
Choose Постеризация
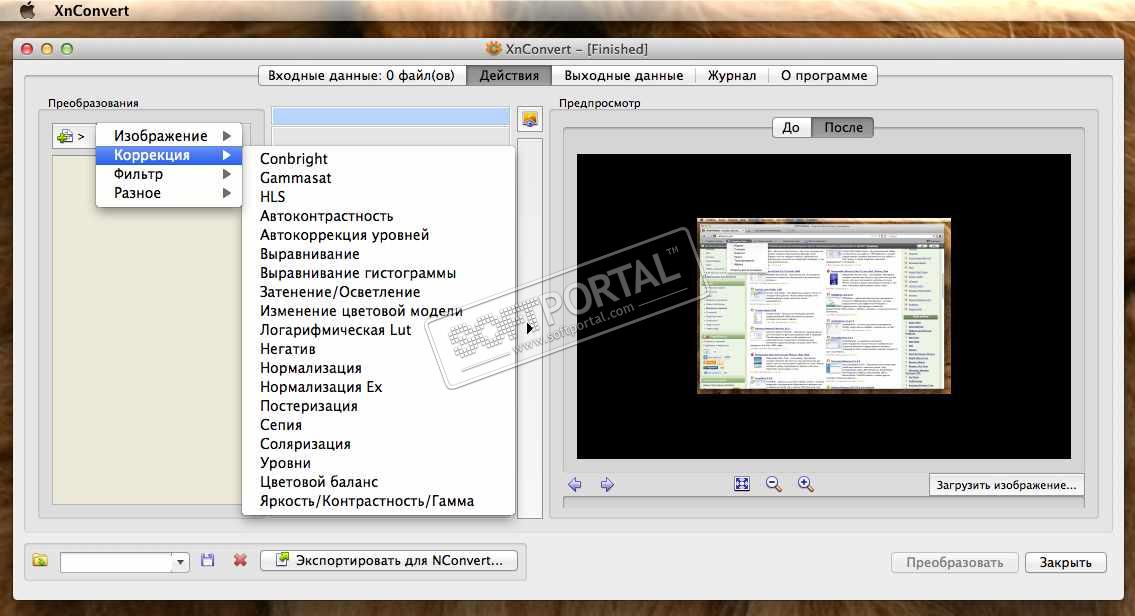(379, 406)
